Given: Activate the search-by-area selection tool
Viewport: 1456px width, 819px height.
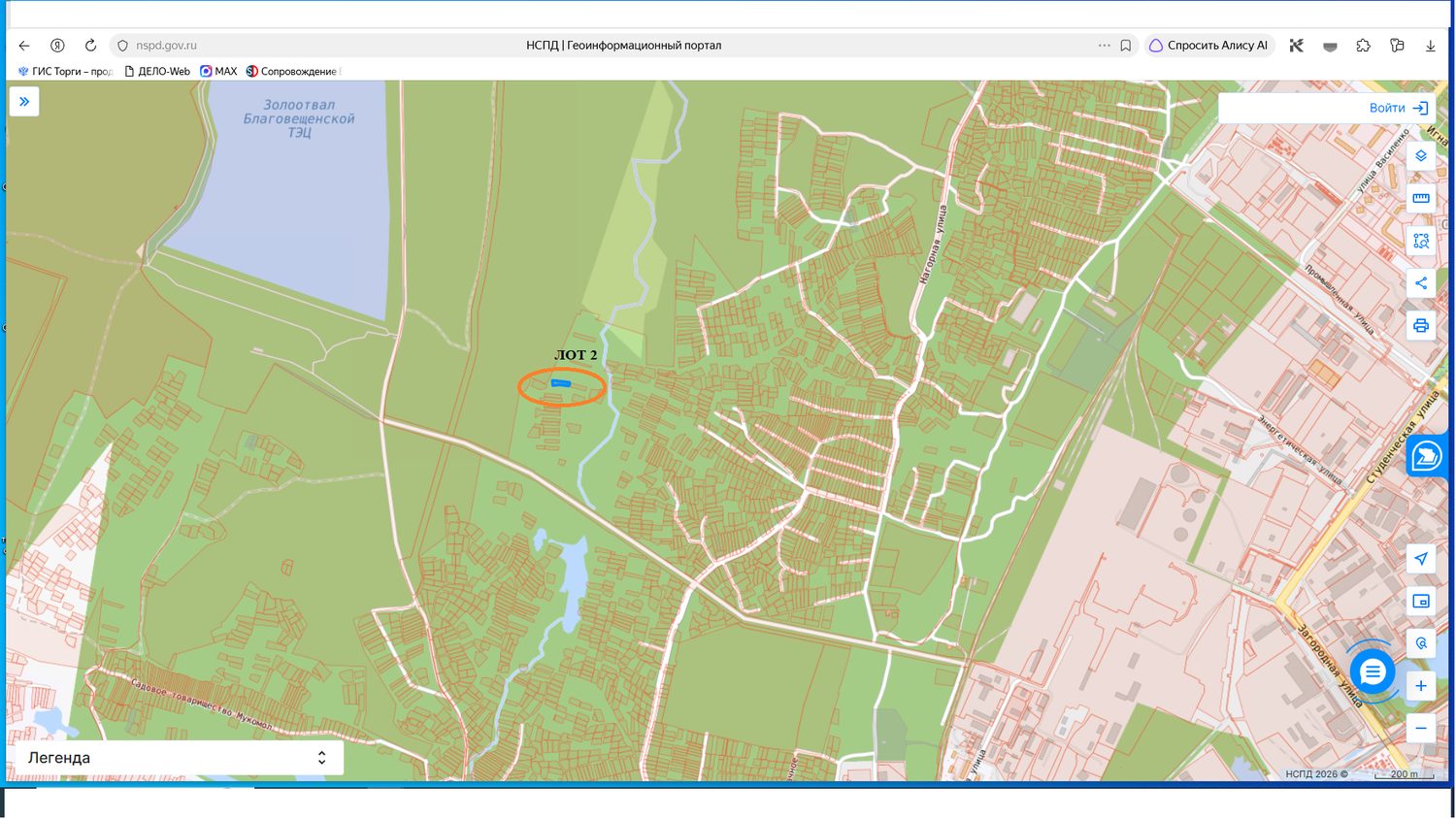Looking at the screenshot, I should click(x=1421, y=241).
